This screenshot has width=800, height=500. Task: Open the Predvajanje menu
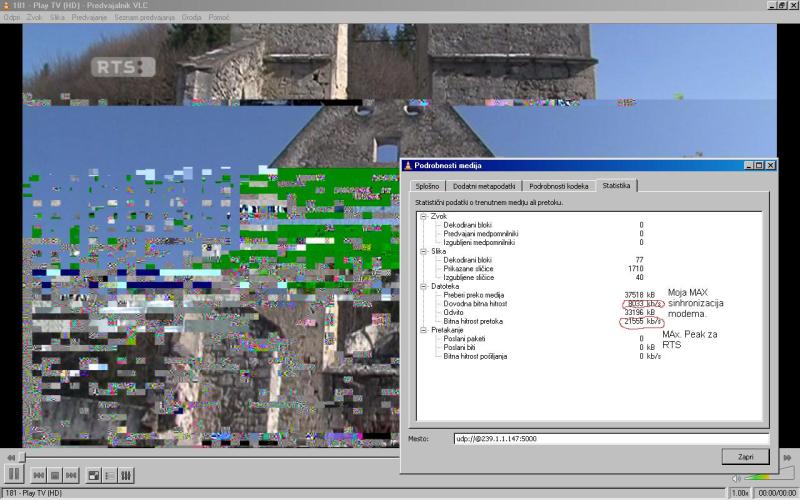[89, 17]
